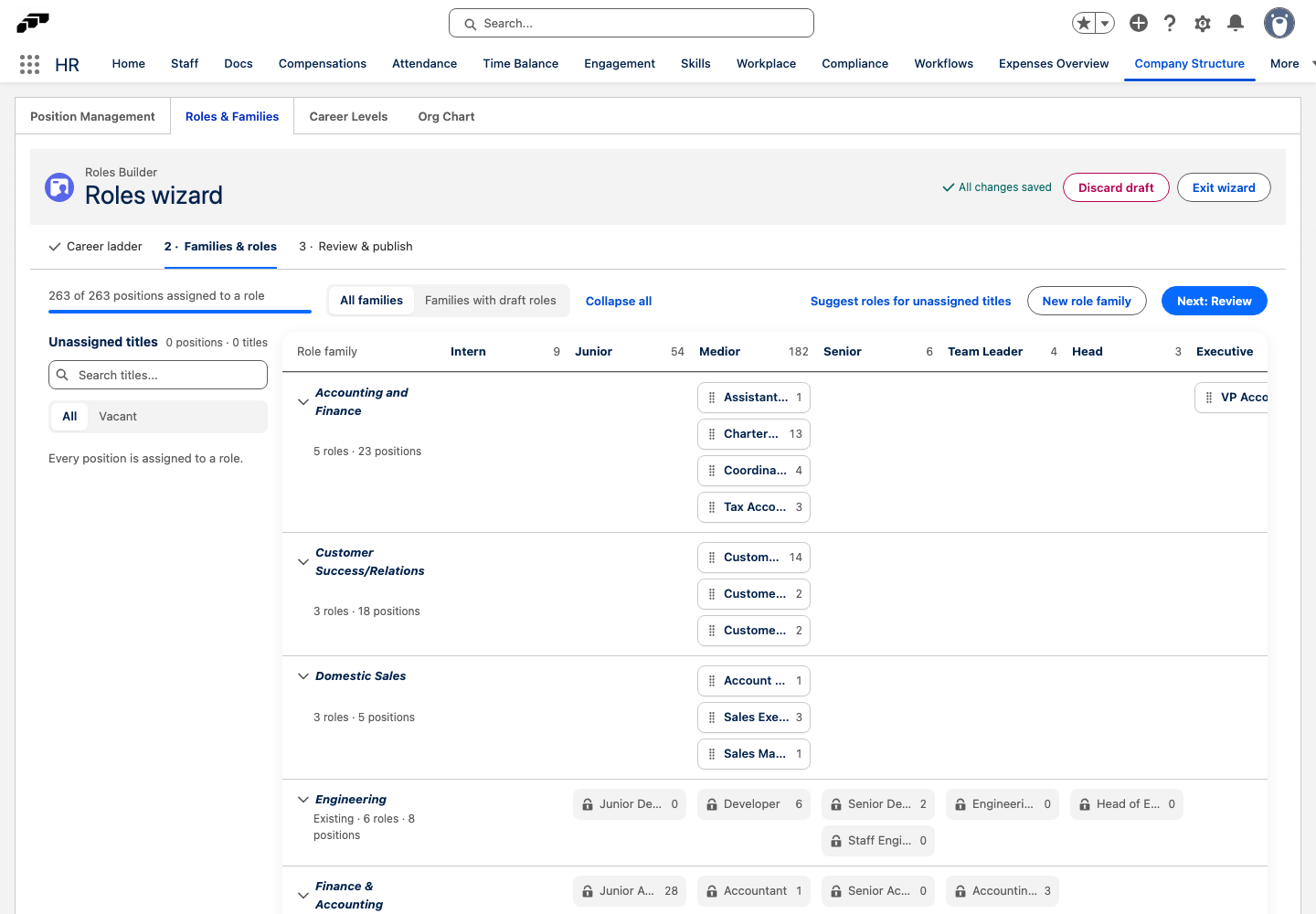Collapse the Accounting and Finance family
The image size is (1316, 914).
click(303, 402)
